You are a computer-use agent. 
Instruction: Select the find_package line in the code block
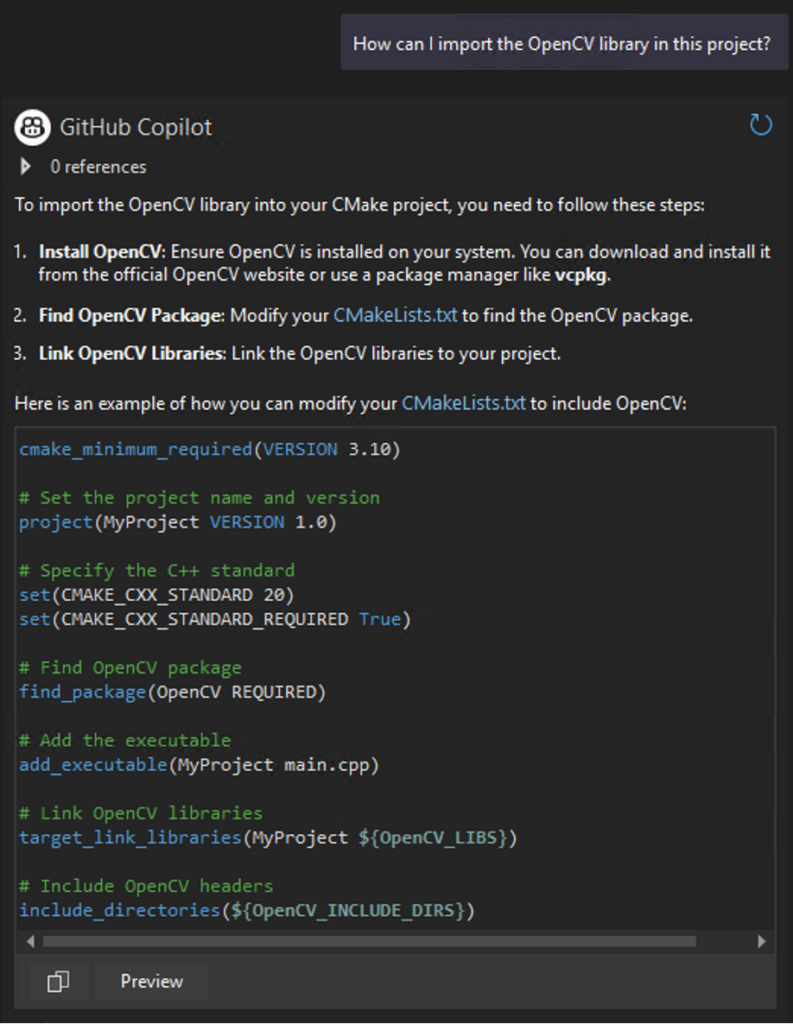(x=171, y=691)
